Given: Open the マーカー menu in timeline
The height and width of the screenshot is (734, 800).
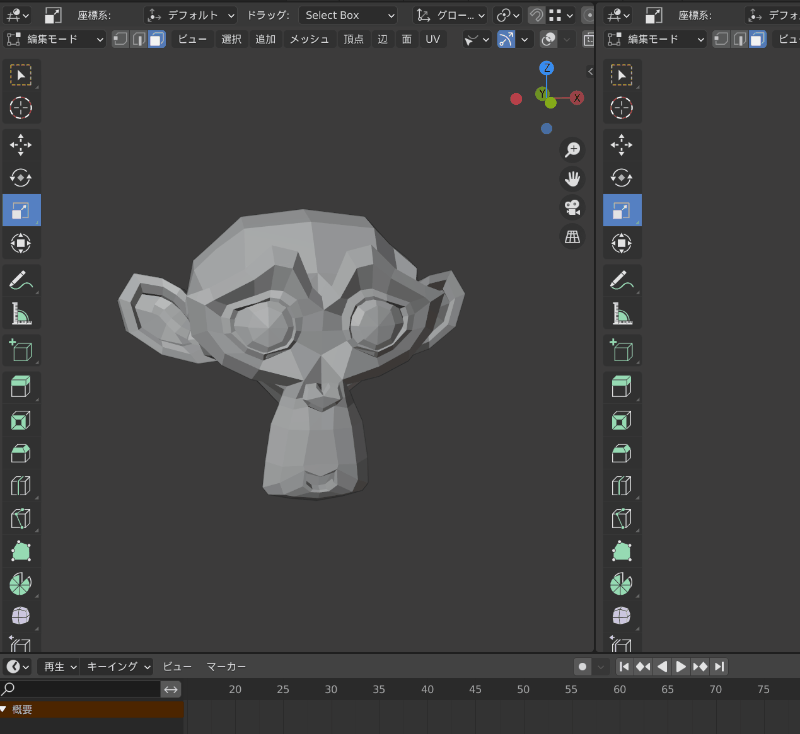Looking at the screenshot, I should [226, 667].
